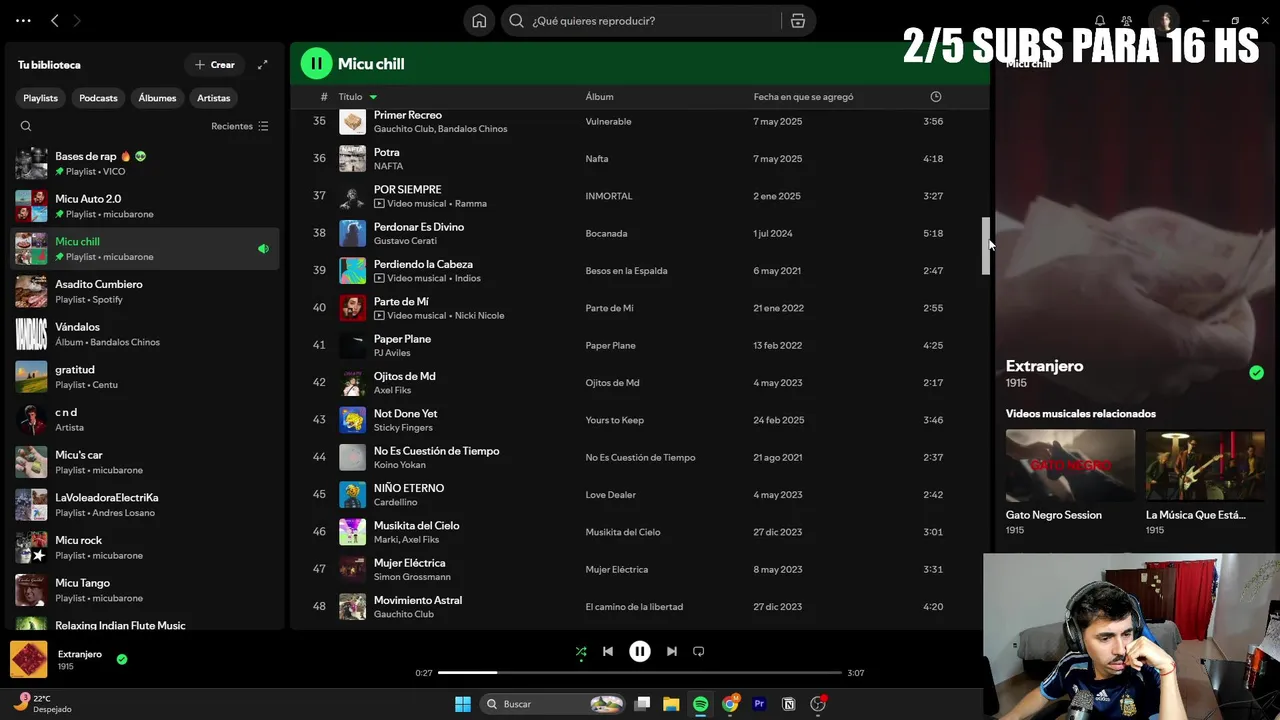Open the album link Yours to Keep
Image resolution: width=1280 pixels, height=720 pixels.
click(615, 420)
